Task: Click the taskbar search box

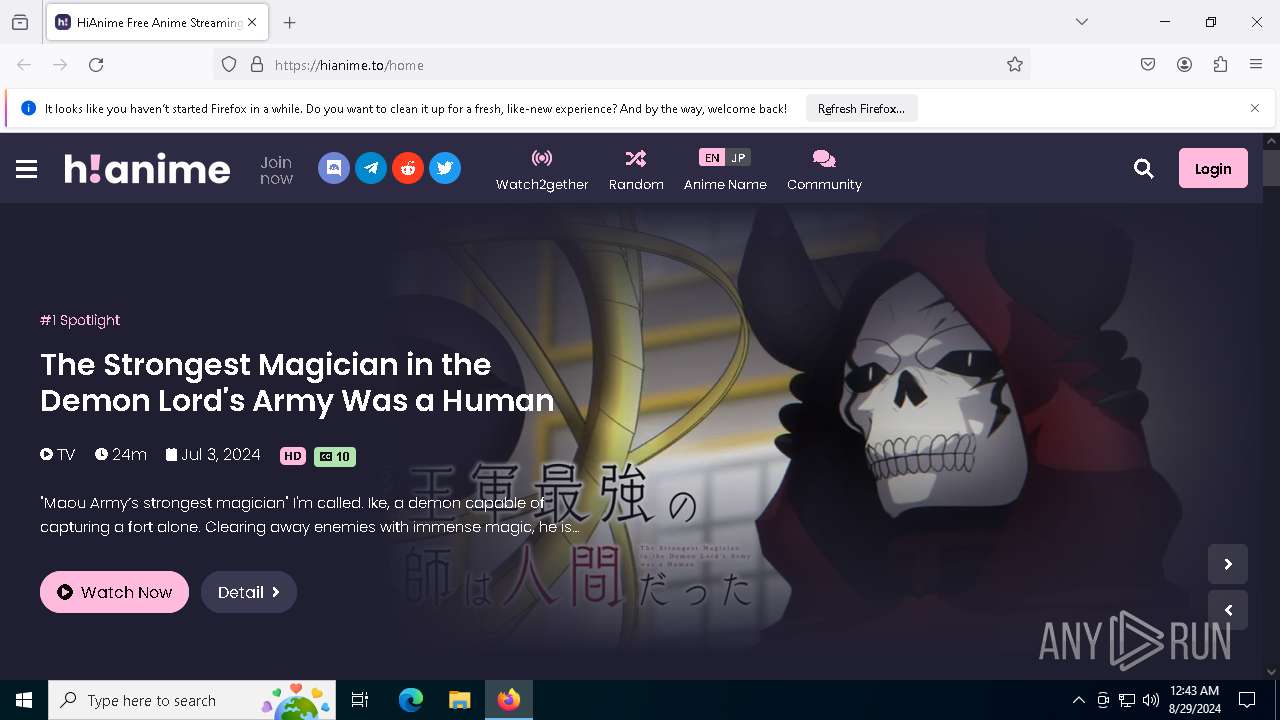Action: [x=194, y=700]
